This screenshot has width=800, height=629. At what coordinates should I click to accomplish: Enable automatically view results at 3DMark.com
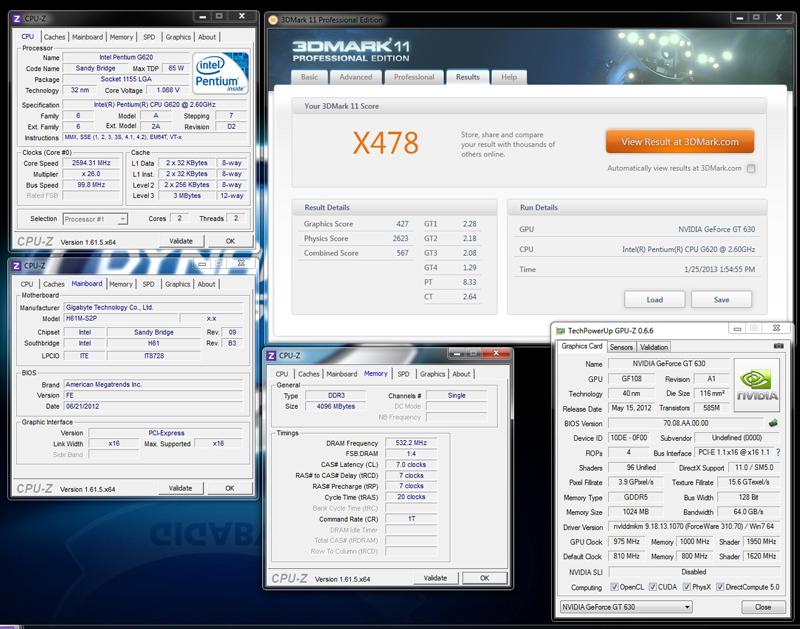(x=751, y=168)
